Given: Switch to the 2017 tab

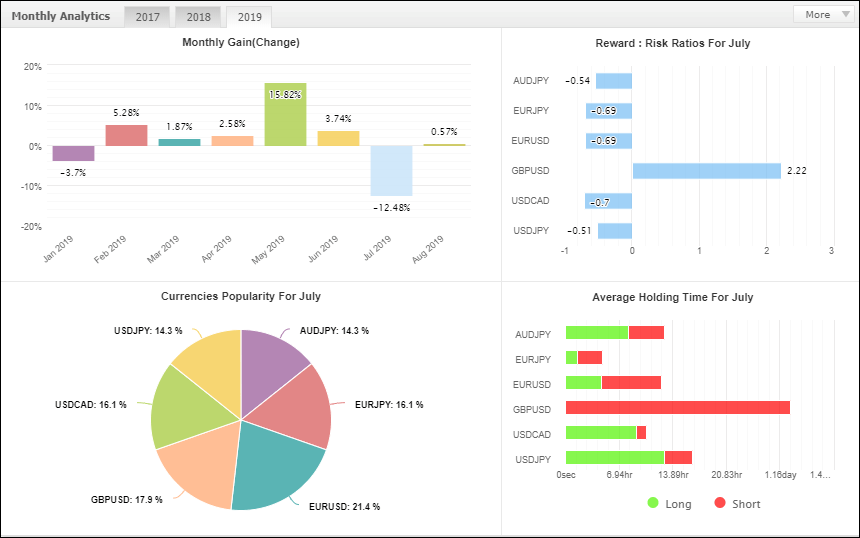Looking at the screenshot, I should click(x=148, y=17).
